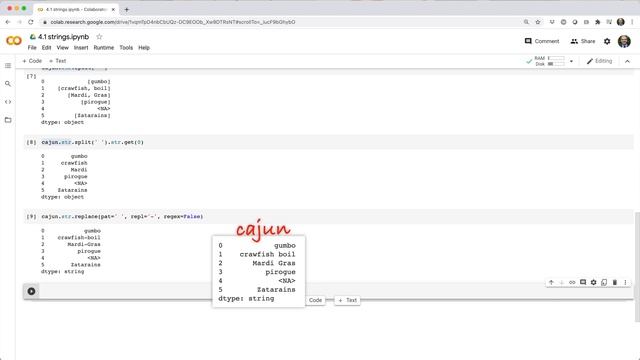Open the table of contents sidebar icon
Image resolution: width=640 pixels, height=360 pixels.
(x=8, y=65)
